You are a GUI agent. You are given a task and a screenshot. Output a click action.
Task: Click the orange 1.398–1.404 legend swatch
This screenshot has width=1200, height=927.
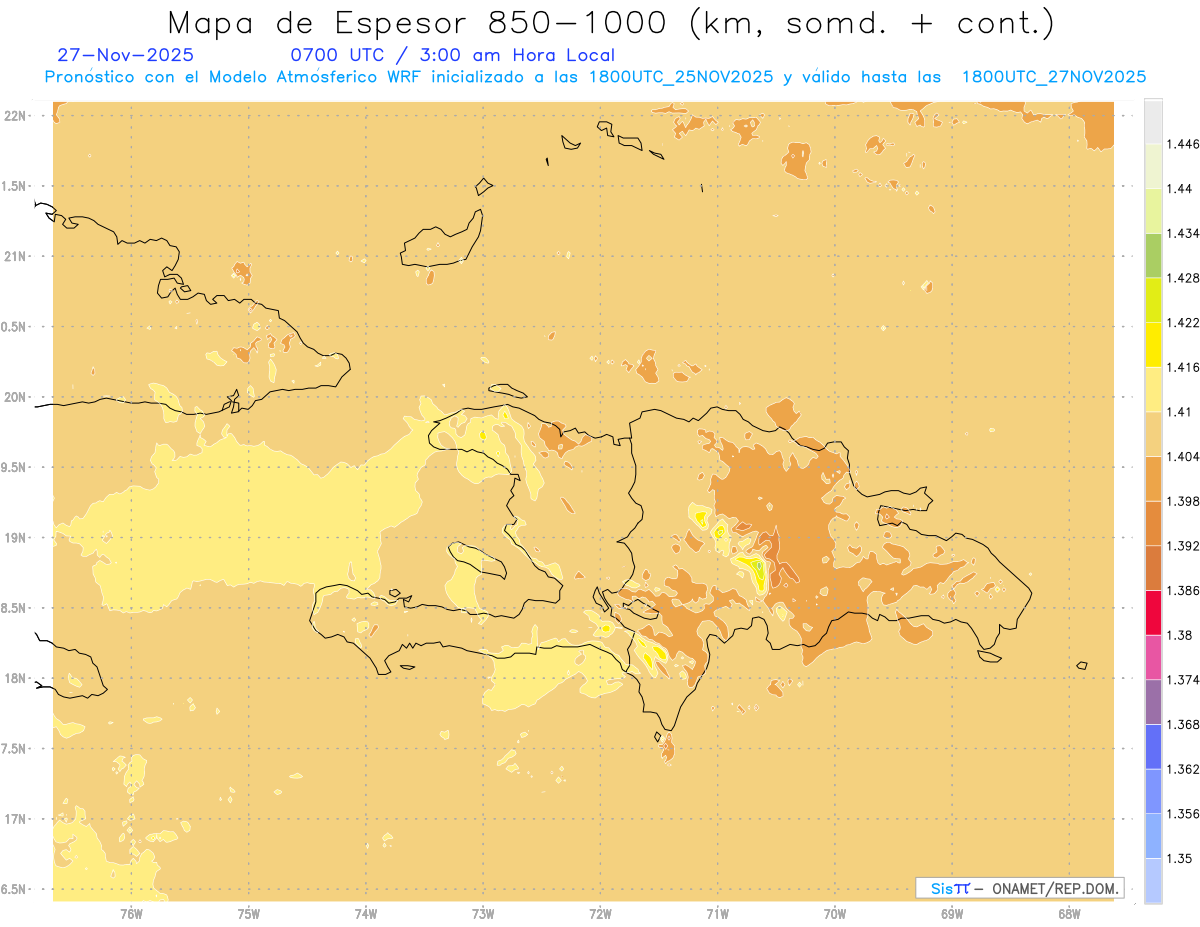point(1153,478)
